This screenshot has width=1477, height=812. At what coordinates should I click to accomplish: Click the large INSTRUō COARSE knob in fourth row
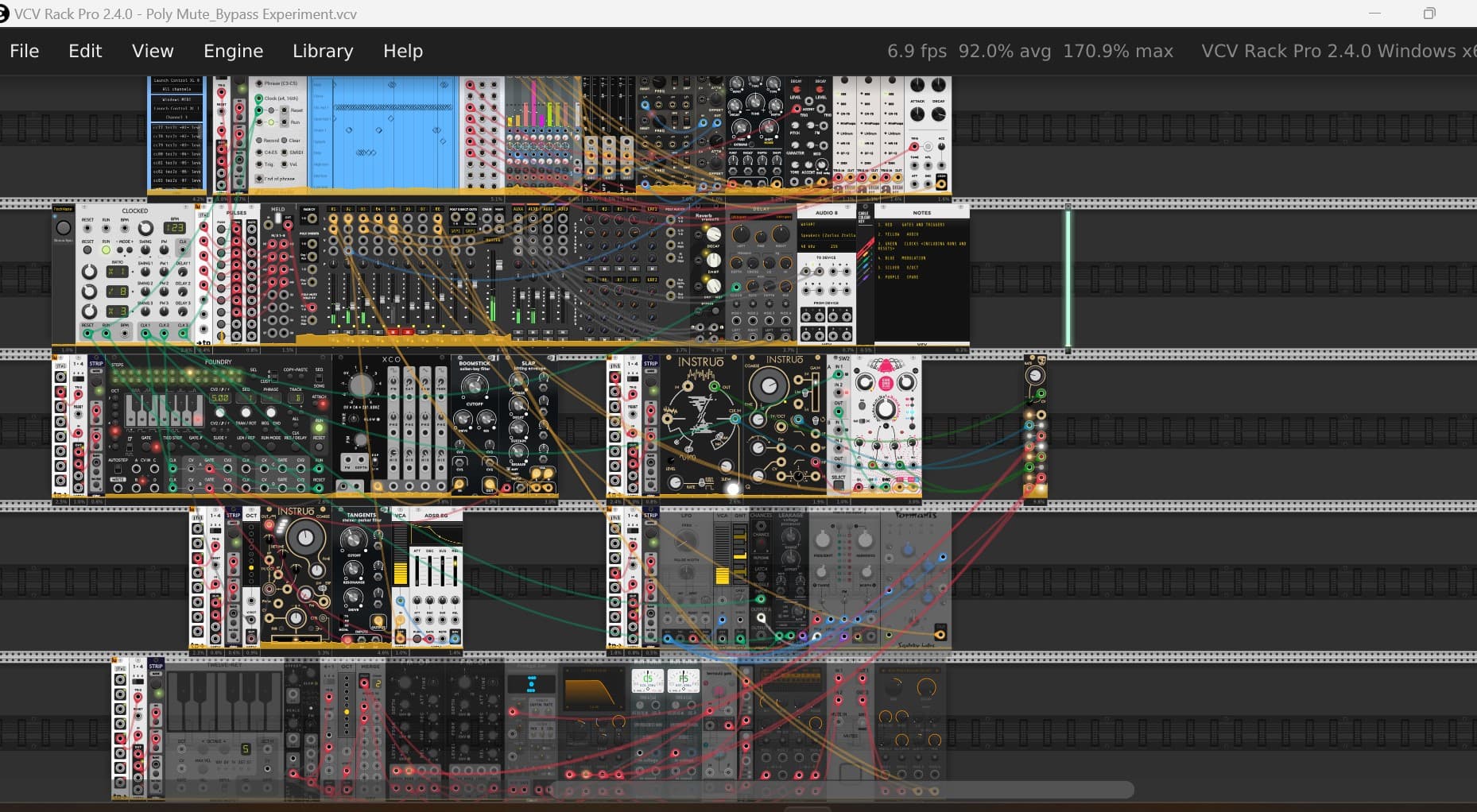[x=304, y=538]
